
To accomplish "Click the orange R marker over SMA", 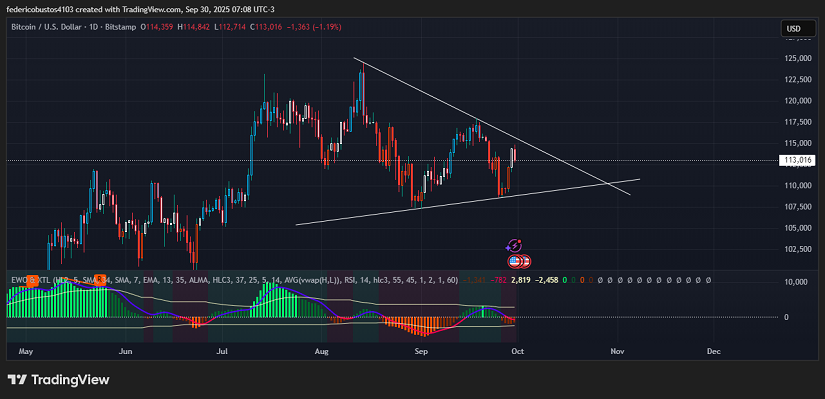I will pos(99,280).
